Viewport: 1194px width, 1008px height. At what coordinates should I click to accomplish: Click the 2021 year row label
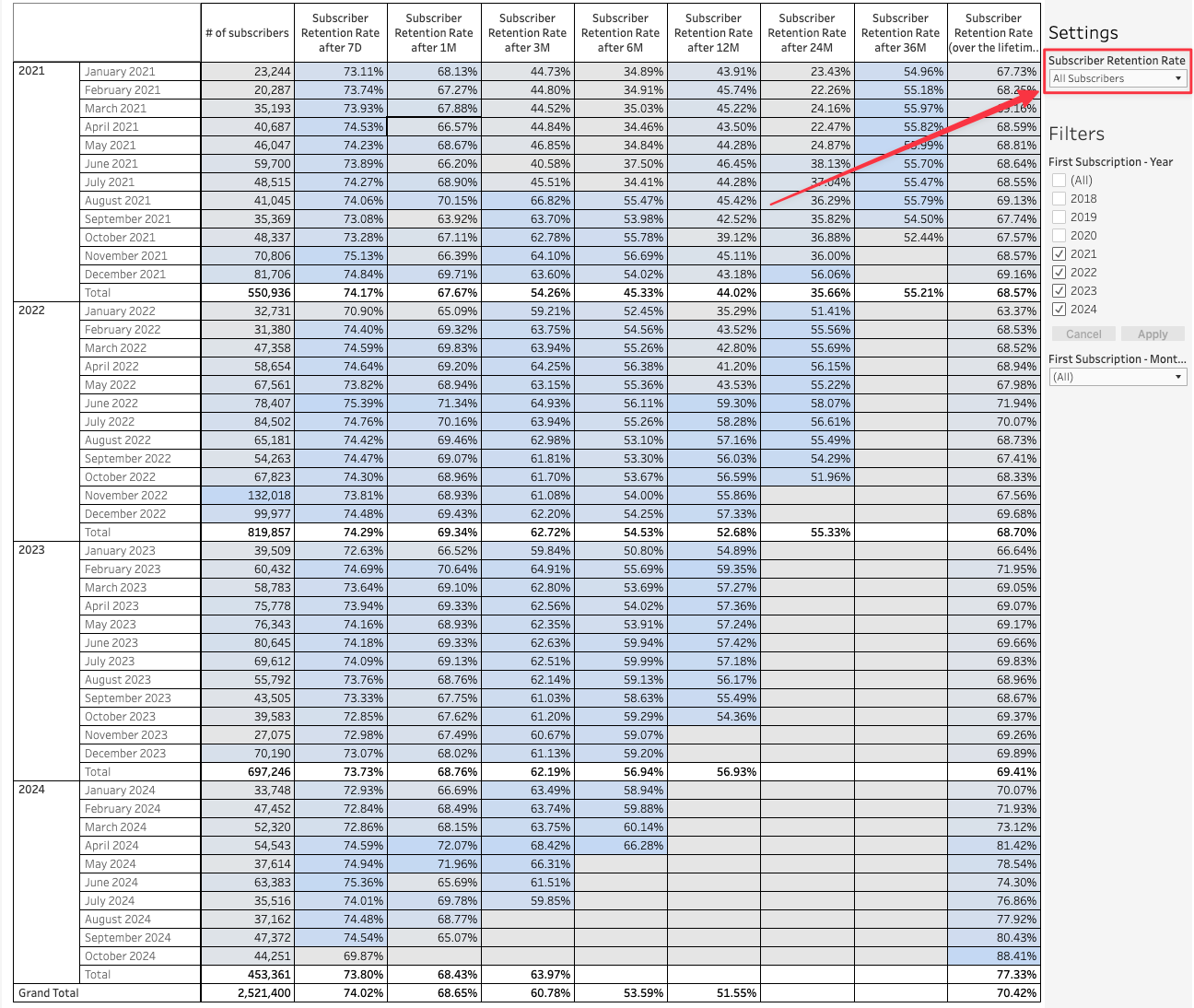pos(32,71)
